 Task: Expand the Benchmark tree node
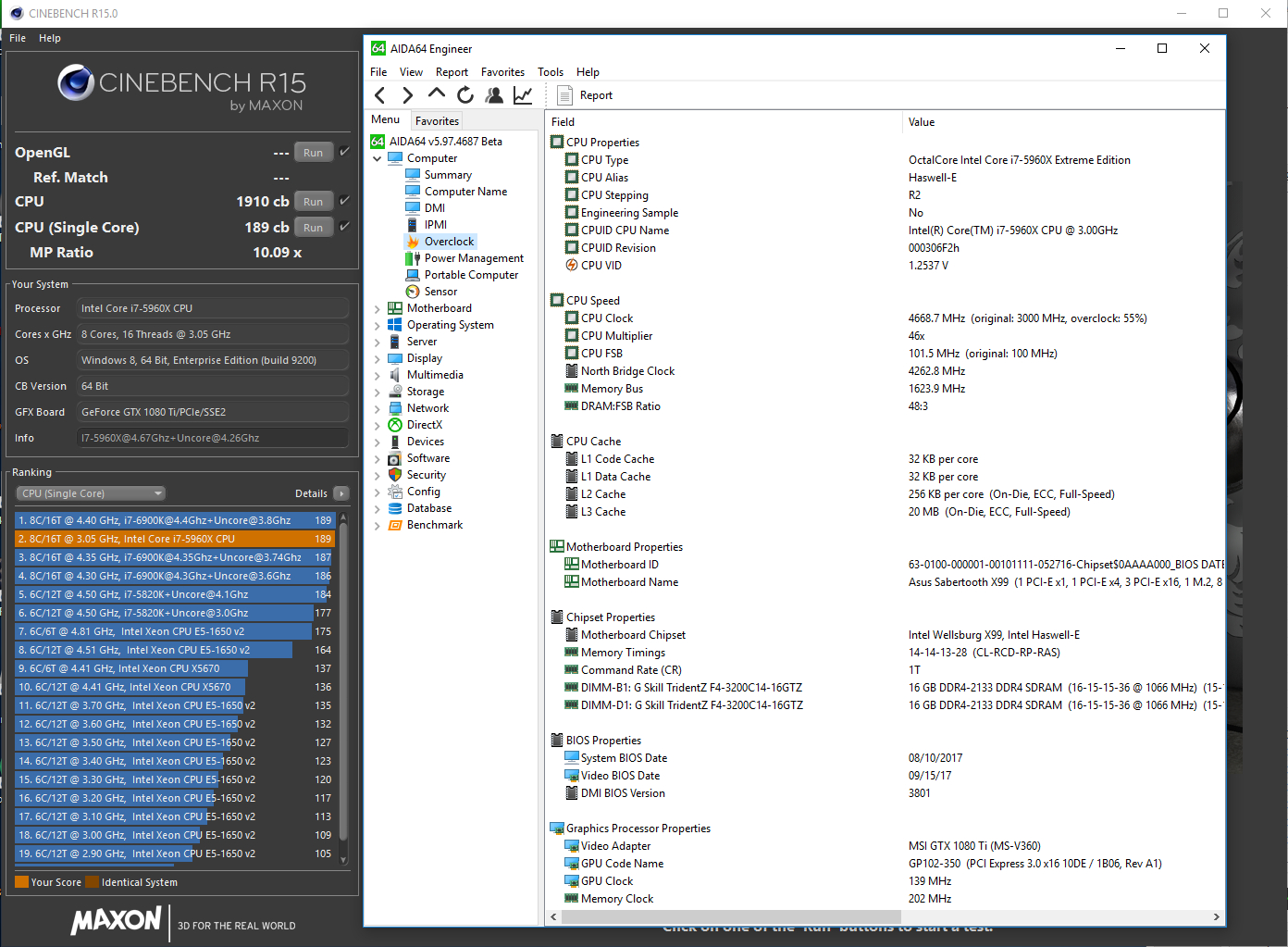pos(378,525)
